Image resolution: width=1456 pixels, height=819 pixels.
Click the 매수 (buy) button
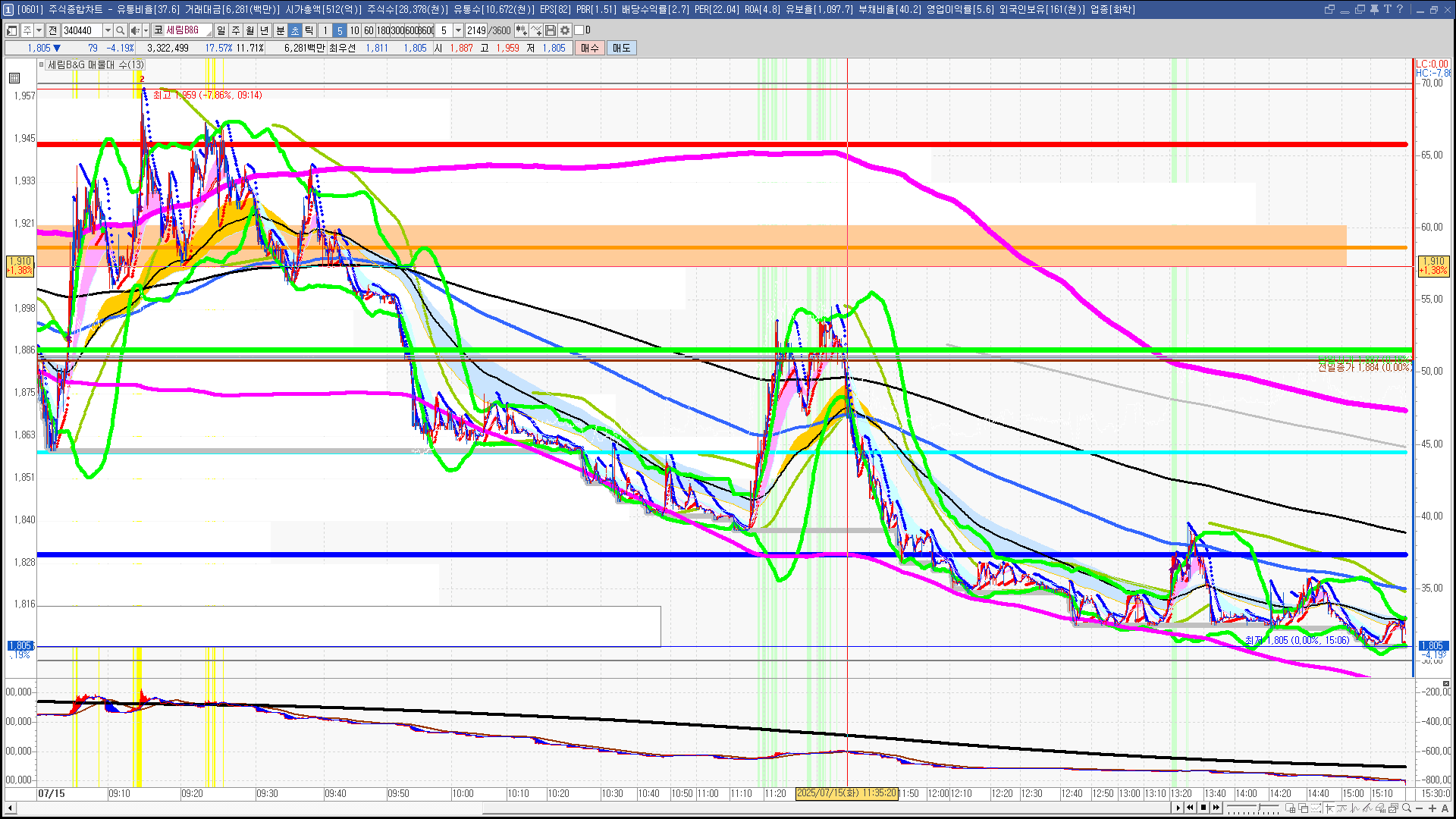pyautogui.click(x=590, y=48)
